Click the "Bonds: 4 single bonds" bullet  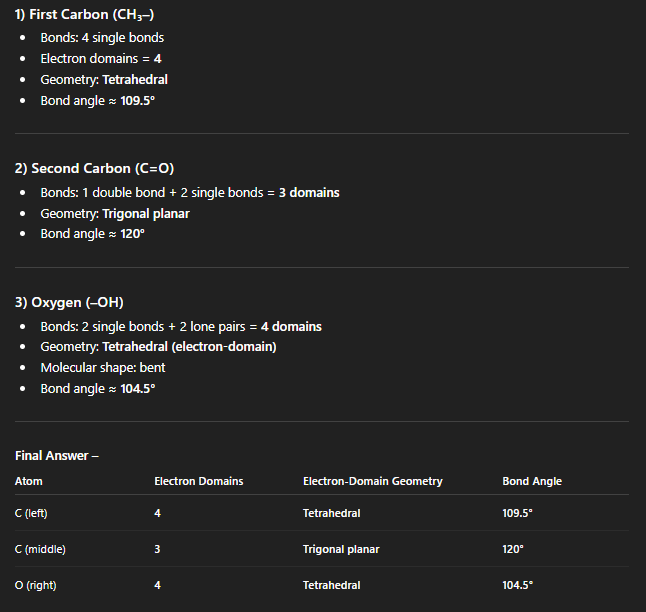(x=102, y=38)
